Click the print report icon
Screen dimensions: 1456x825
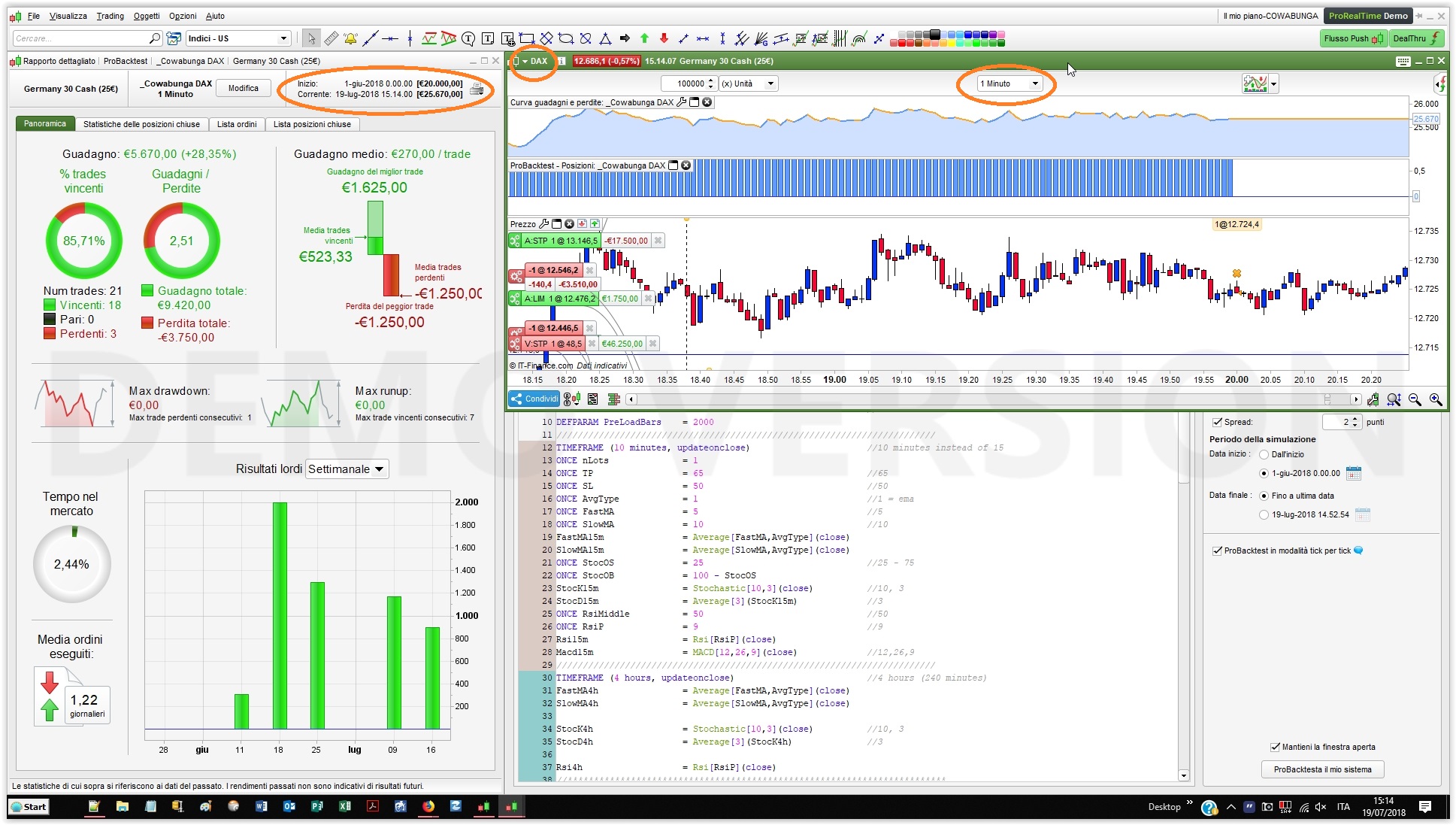(477, 89)
